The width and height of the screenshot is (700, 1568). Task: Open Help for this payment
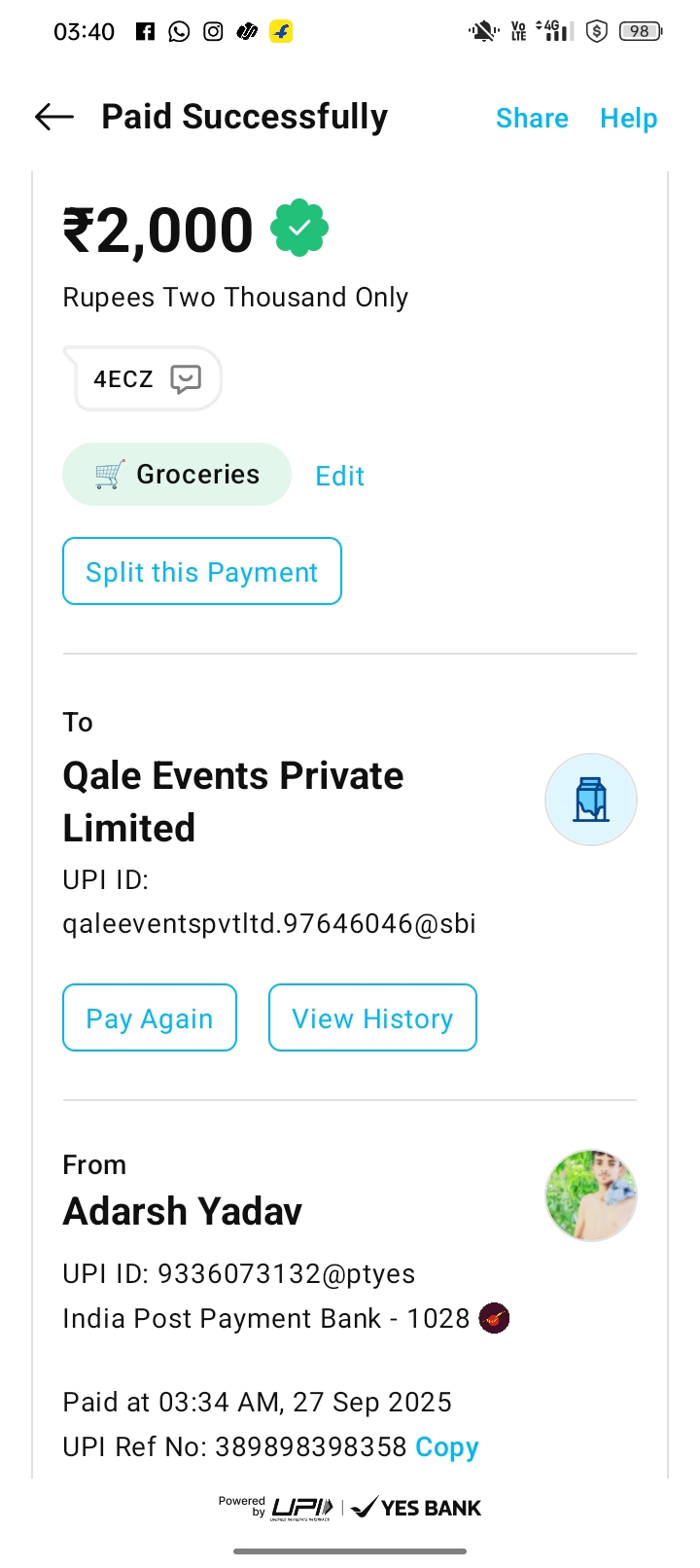628,119
